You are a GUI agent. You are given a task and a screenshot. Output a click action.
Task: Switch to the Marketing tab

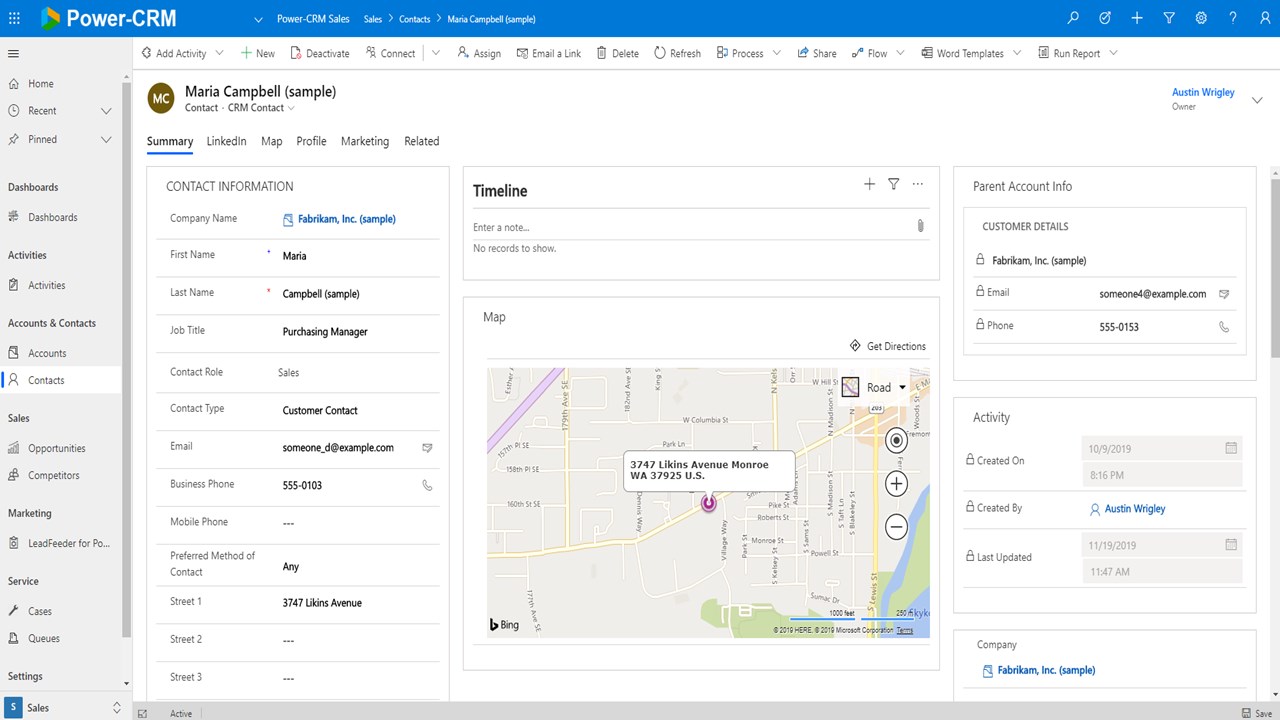[365, 141]
